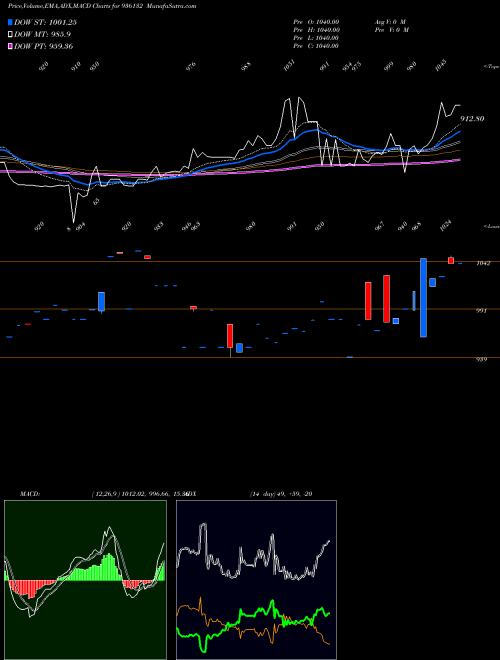Screen dimensions: 500x660
Task: Click the 939 price level label
Action: click(x=481, y=359)
